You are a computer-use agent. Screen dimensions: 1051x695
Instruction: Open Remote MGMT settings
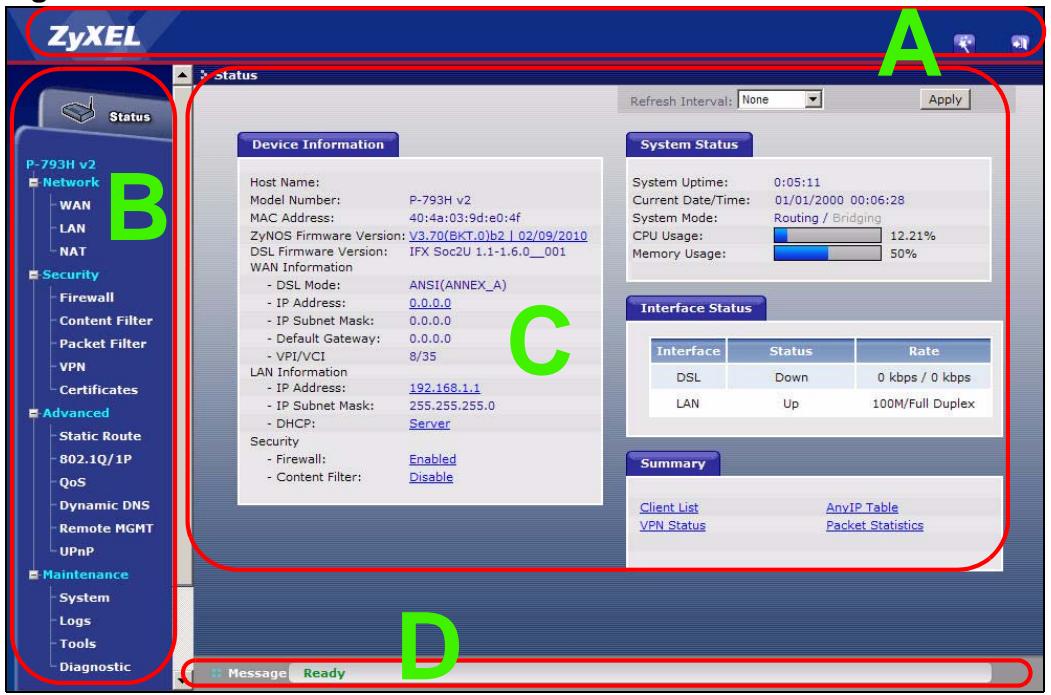click(x=106, y=529)
